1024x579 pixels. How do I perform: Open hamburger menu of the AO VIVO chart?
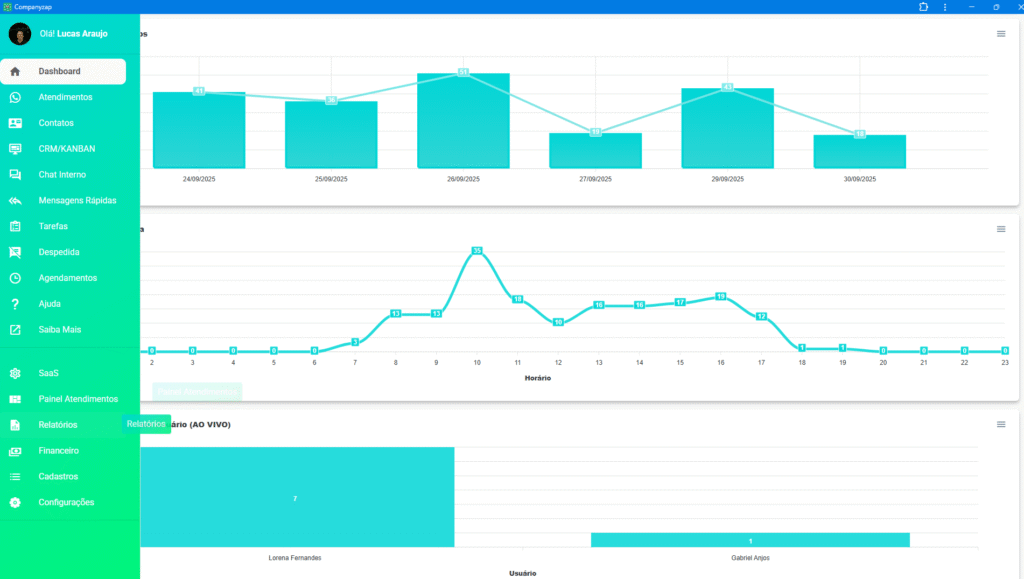point(1001,425)
